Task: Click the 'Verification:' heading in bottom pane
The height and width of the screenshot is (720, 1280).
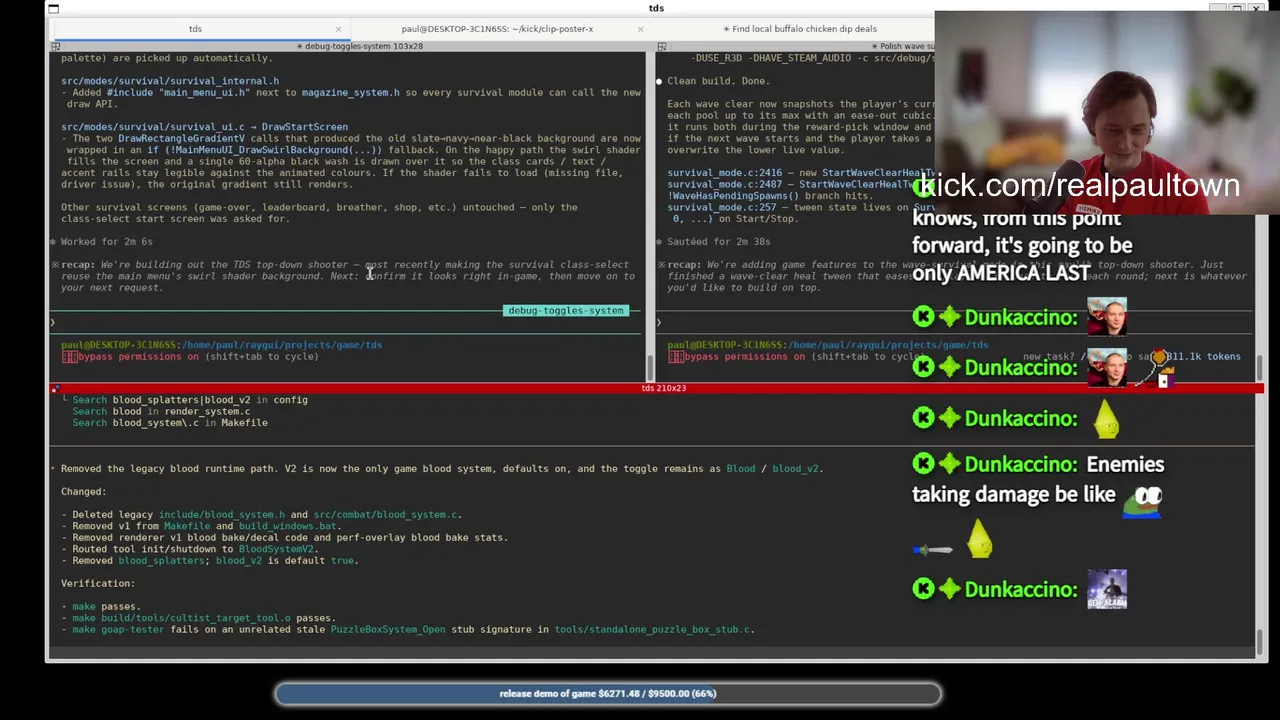Action: [98, 584]
